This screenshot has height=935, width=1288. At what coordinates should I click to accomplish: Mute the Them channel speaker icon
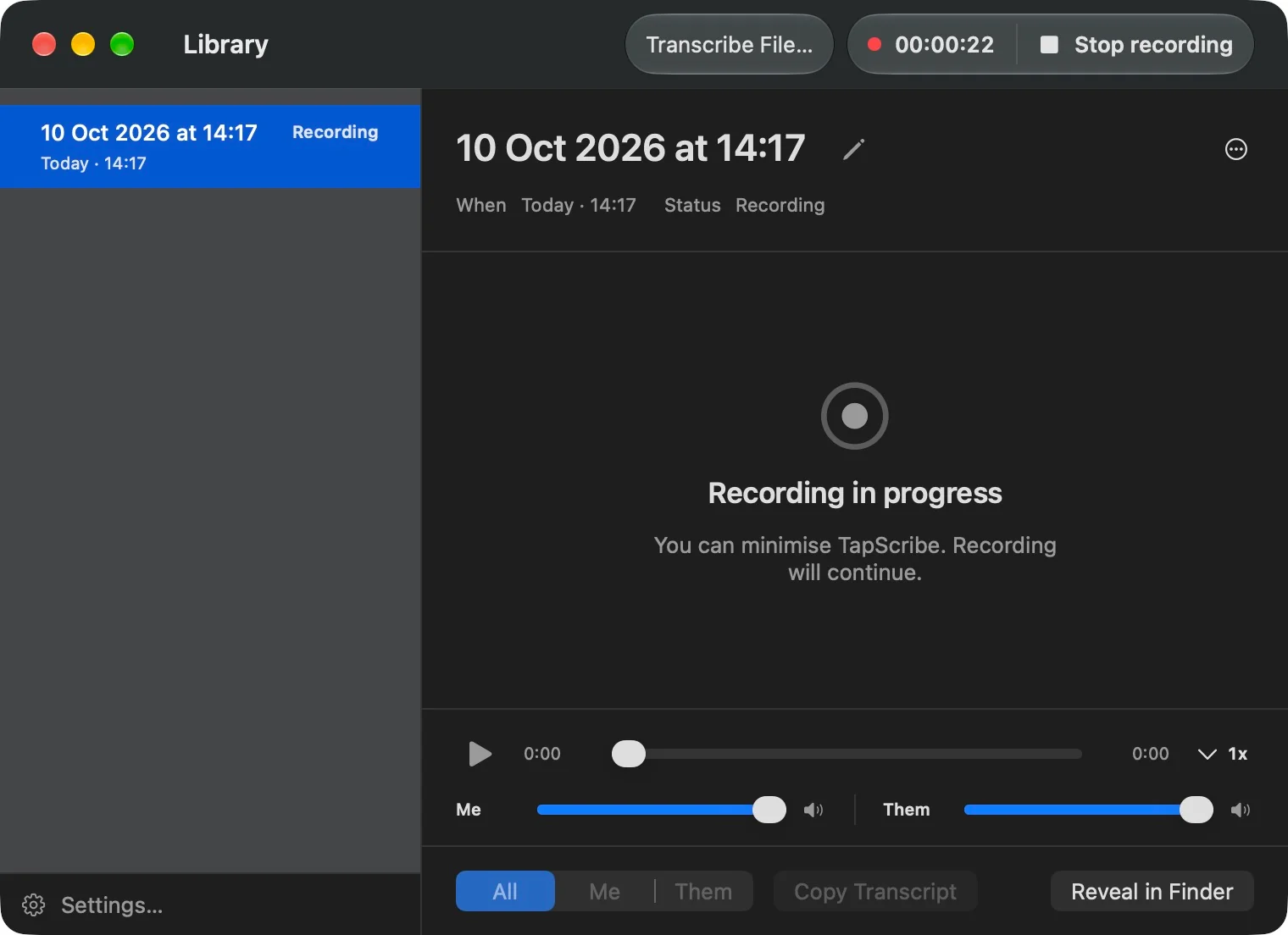(x=1241, y=810)
